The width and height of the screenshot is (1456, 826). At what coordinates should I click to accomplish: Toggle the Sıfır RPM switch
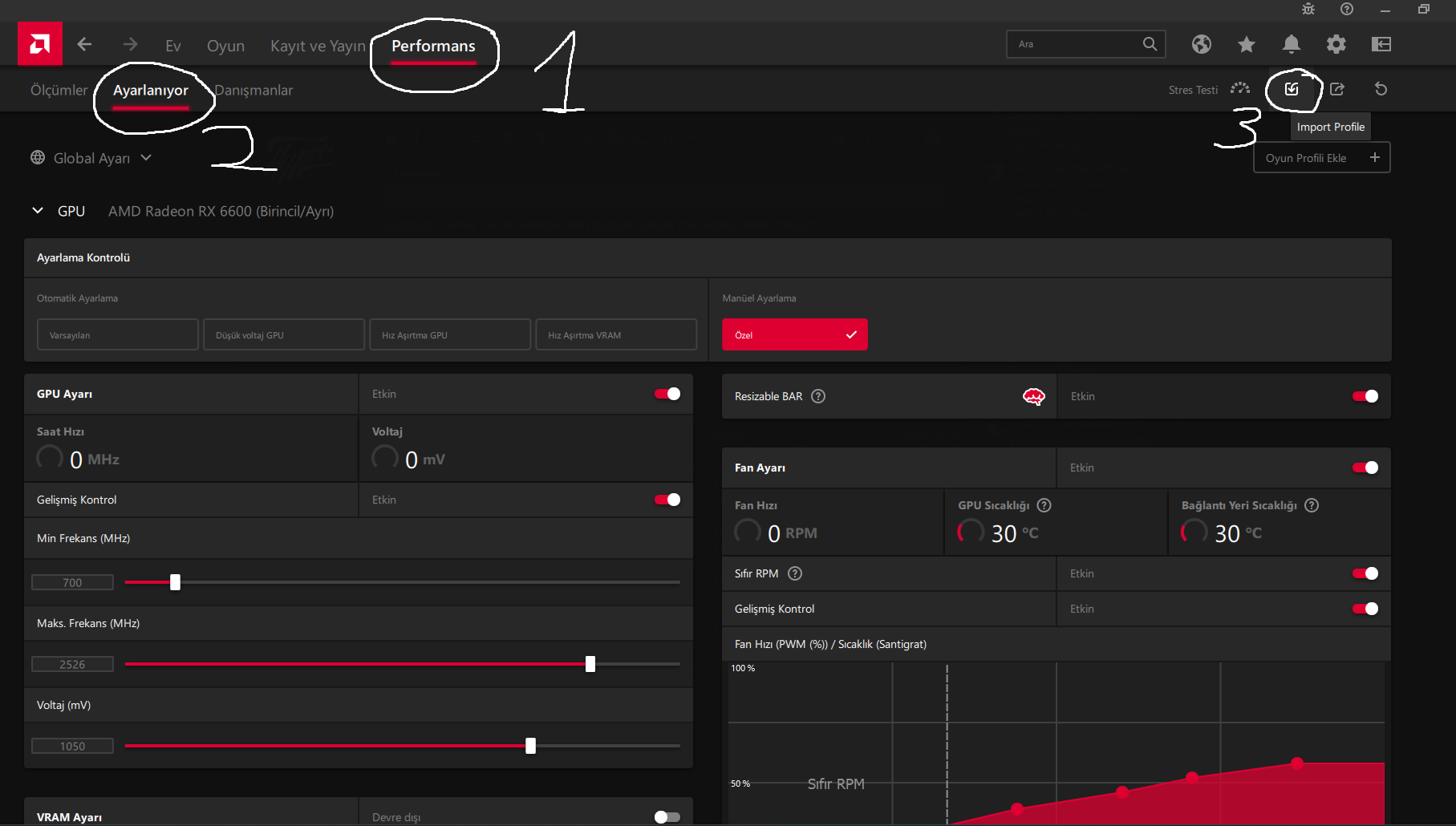coord(1365,573)
